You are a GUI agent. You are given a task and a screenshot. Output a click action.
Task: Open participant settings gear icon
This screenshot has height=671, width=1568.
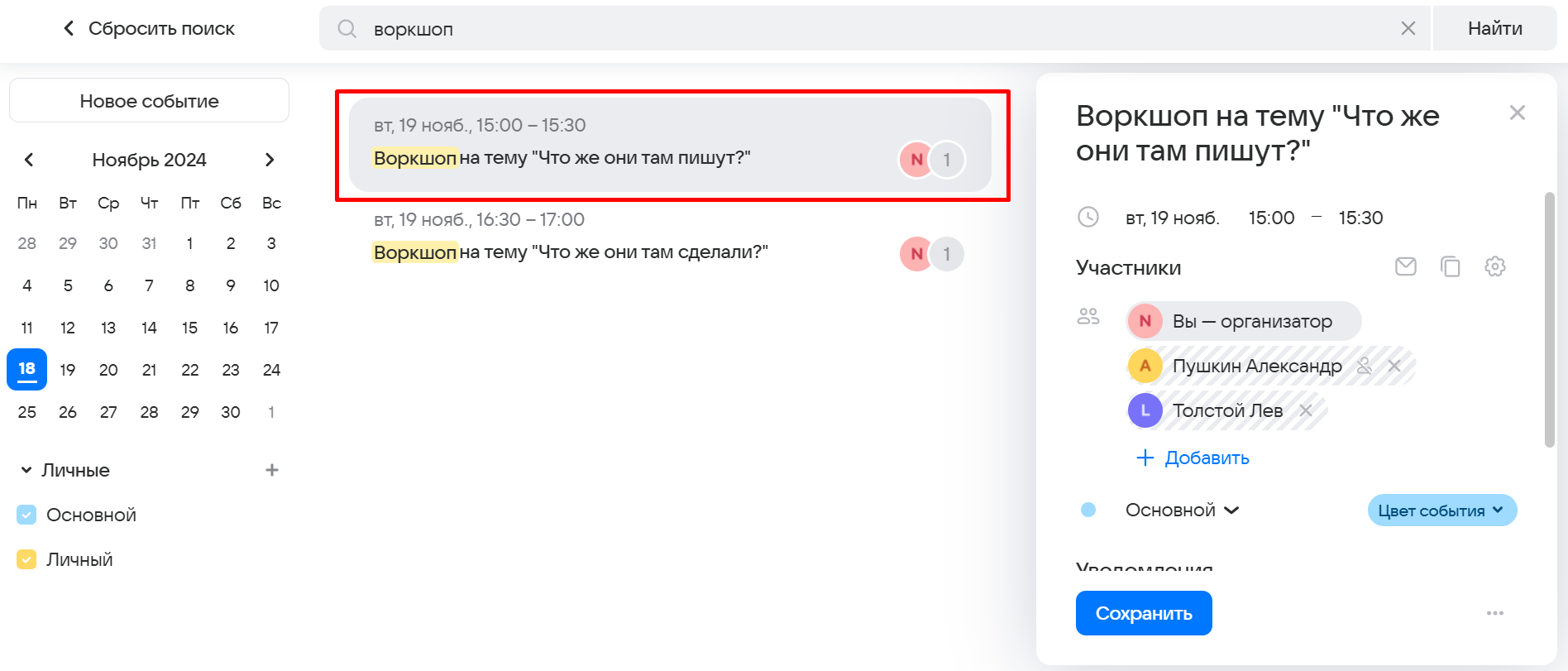[1494, 266]
